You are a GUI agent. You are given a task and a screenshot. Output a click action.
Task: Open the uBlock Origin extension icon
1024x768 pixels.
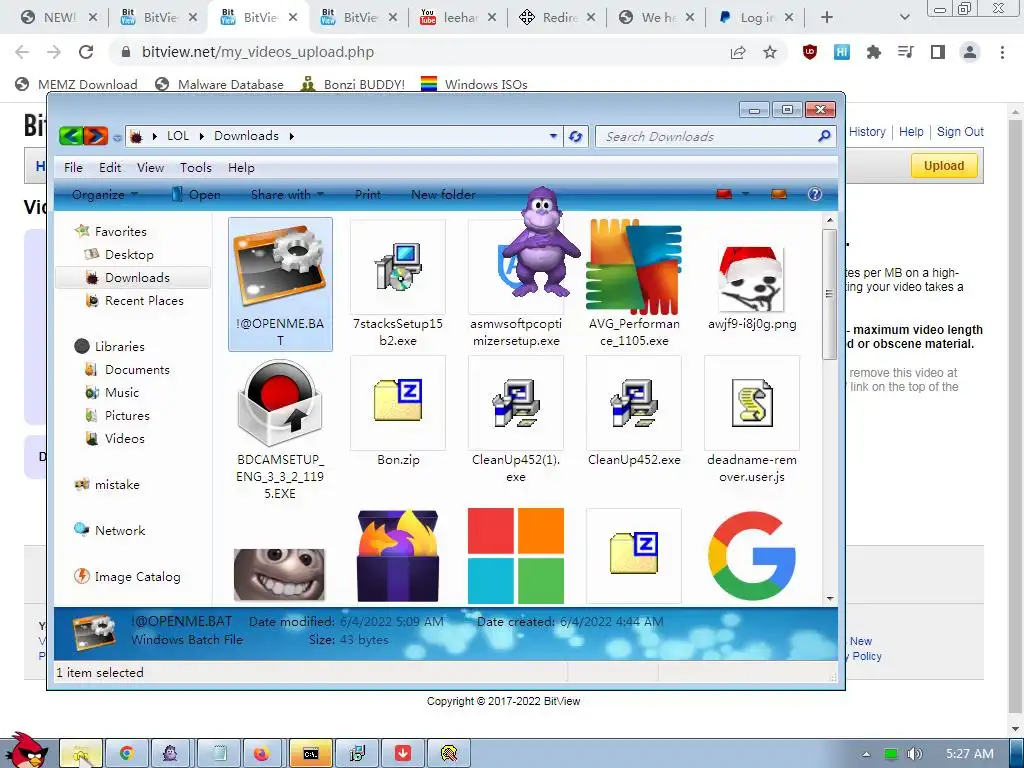pos(810,52)
